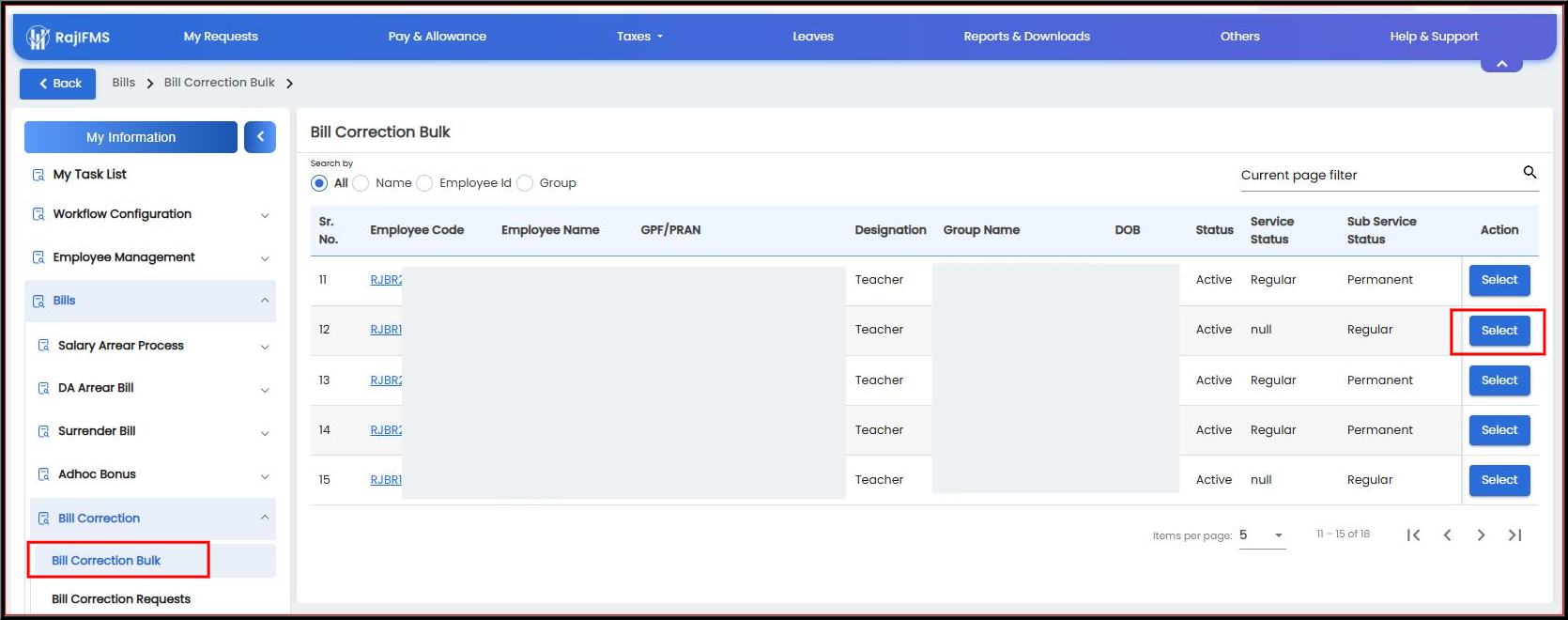Click the Designation column header

[x=890, y=230]
